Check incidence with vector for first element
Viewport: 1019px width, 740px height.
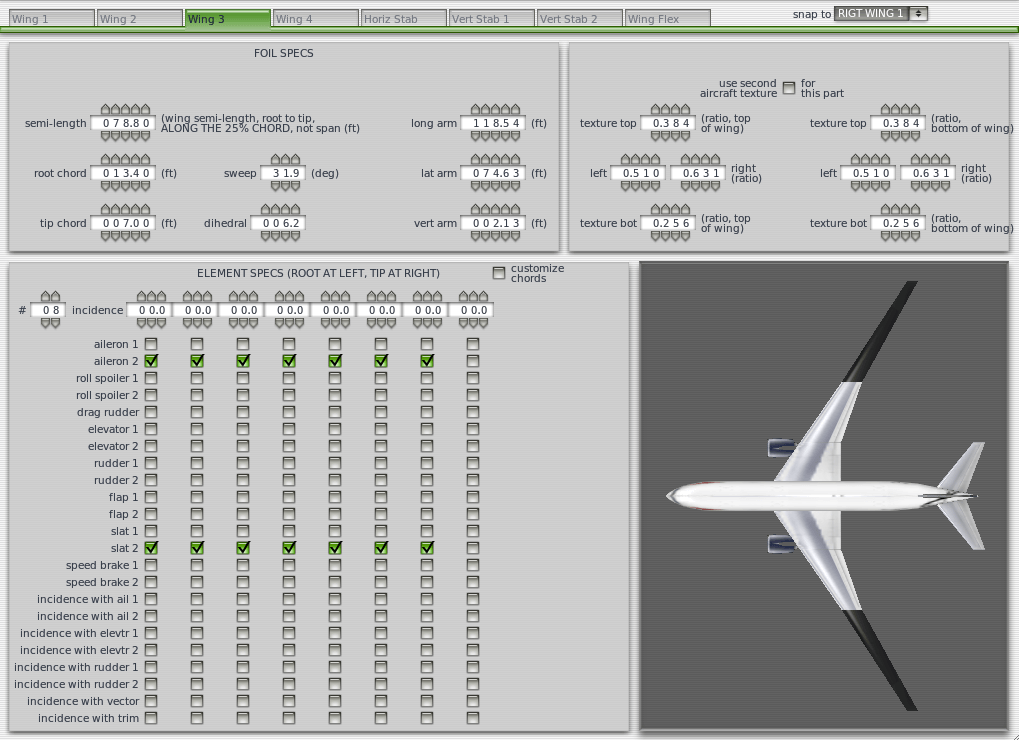tap(151, 701)
